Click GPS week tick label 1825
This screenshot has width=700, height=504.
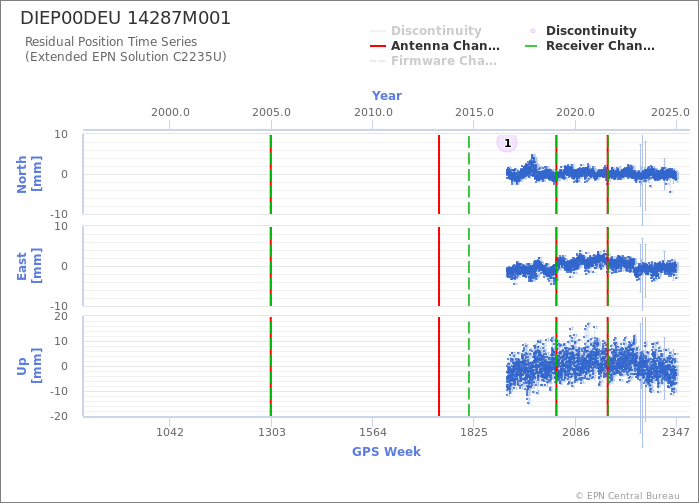(474, 432)
